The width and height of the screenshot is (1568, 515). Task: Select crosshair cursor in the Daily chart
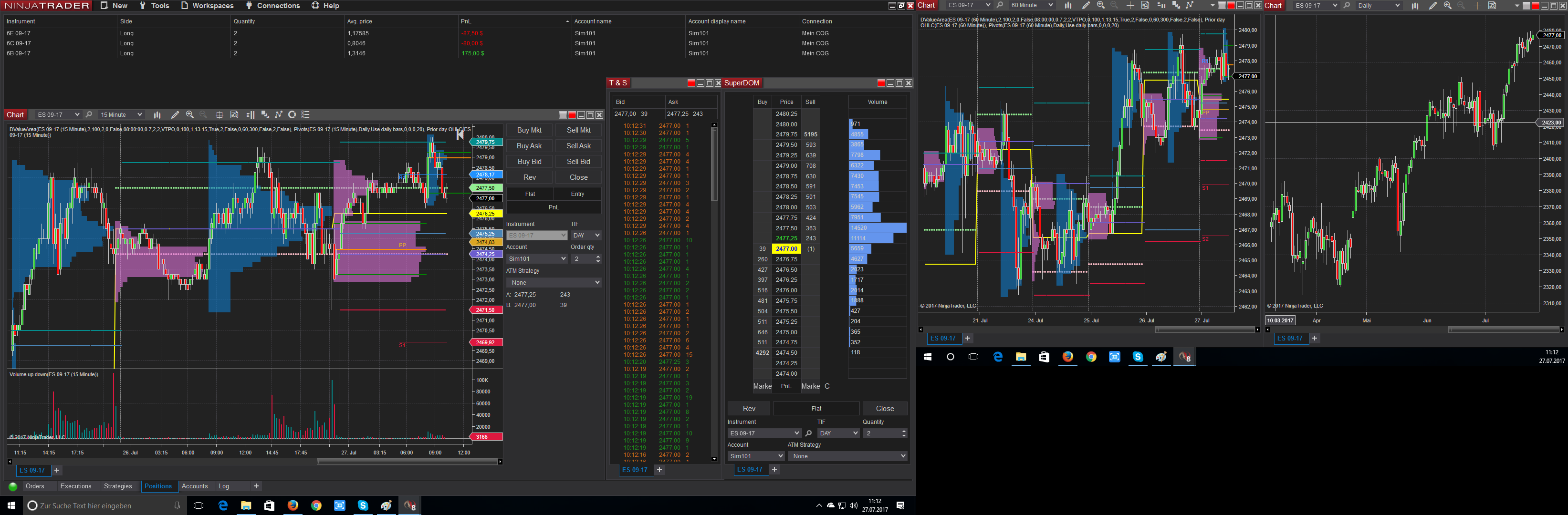[x=1477, y=5]
